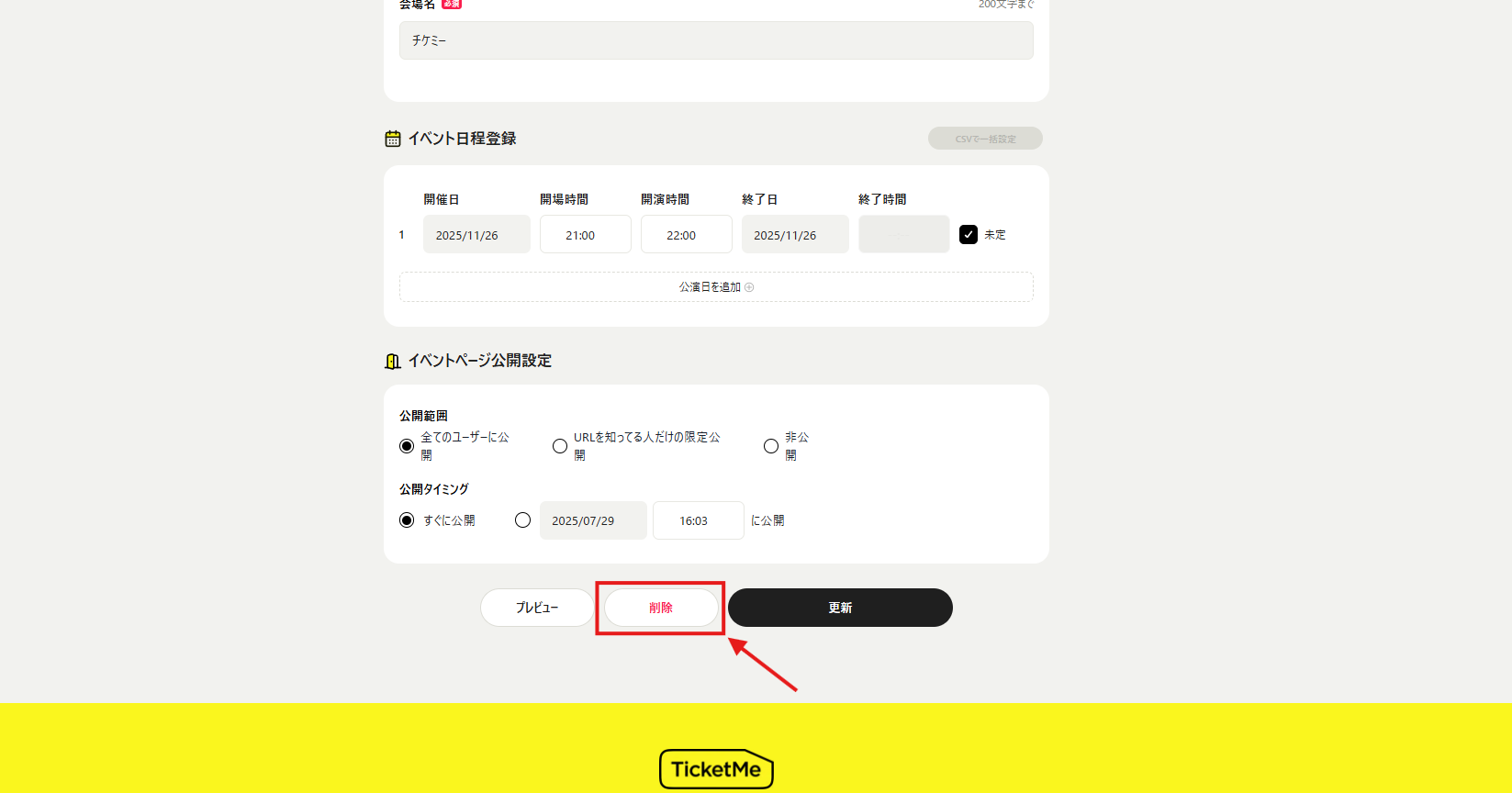The width and height of the screenshot is (1512, 793).
Task: Open the 開催日 date field 2025/11/26
Action: coord(476,234)
